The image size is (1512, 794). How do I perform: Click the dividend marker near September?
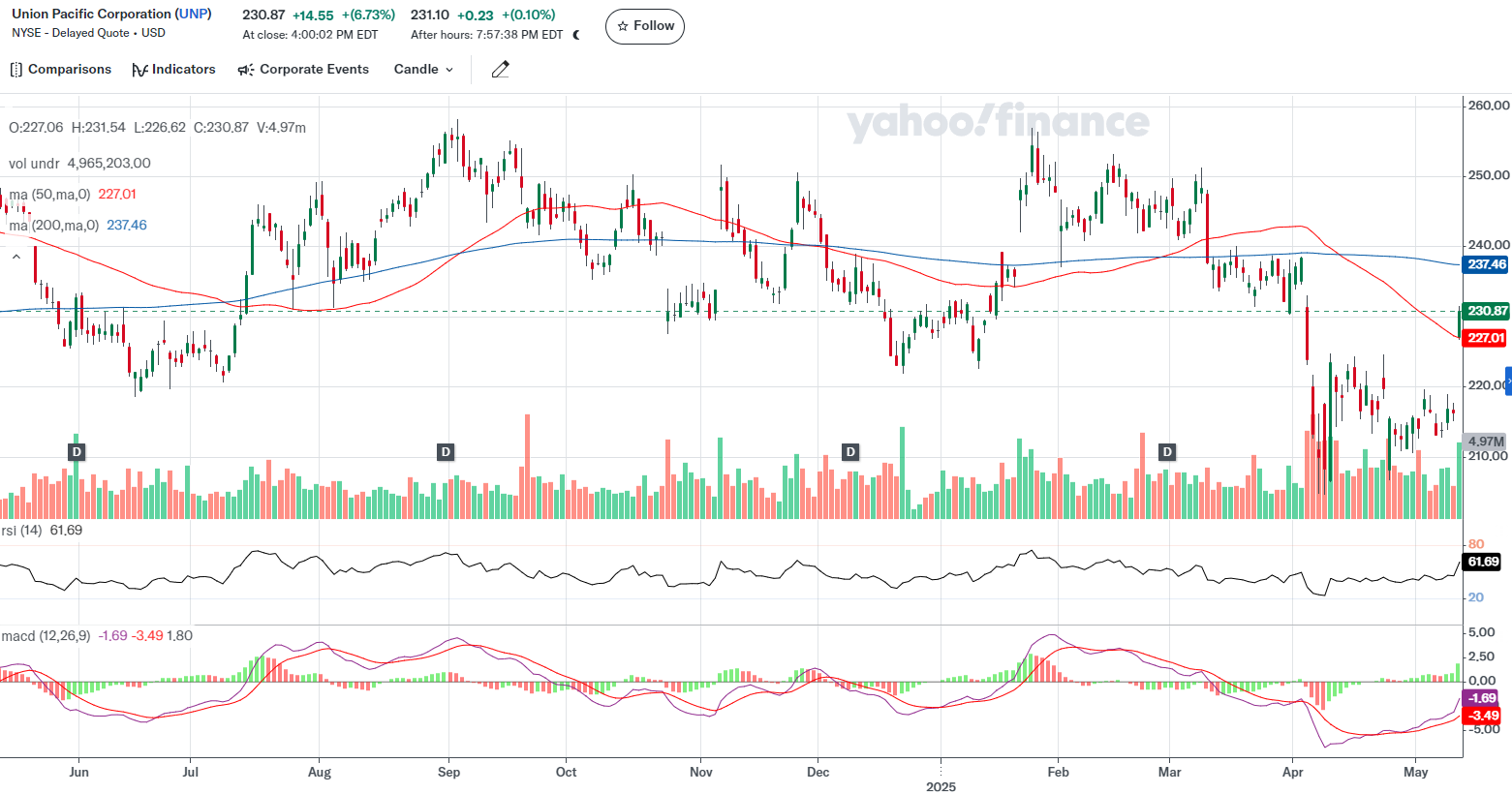pyautogui.click(x=446, y=451)
